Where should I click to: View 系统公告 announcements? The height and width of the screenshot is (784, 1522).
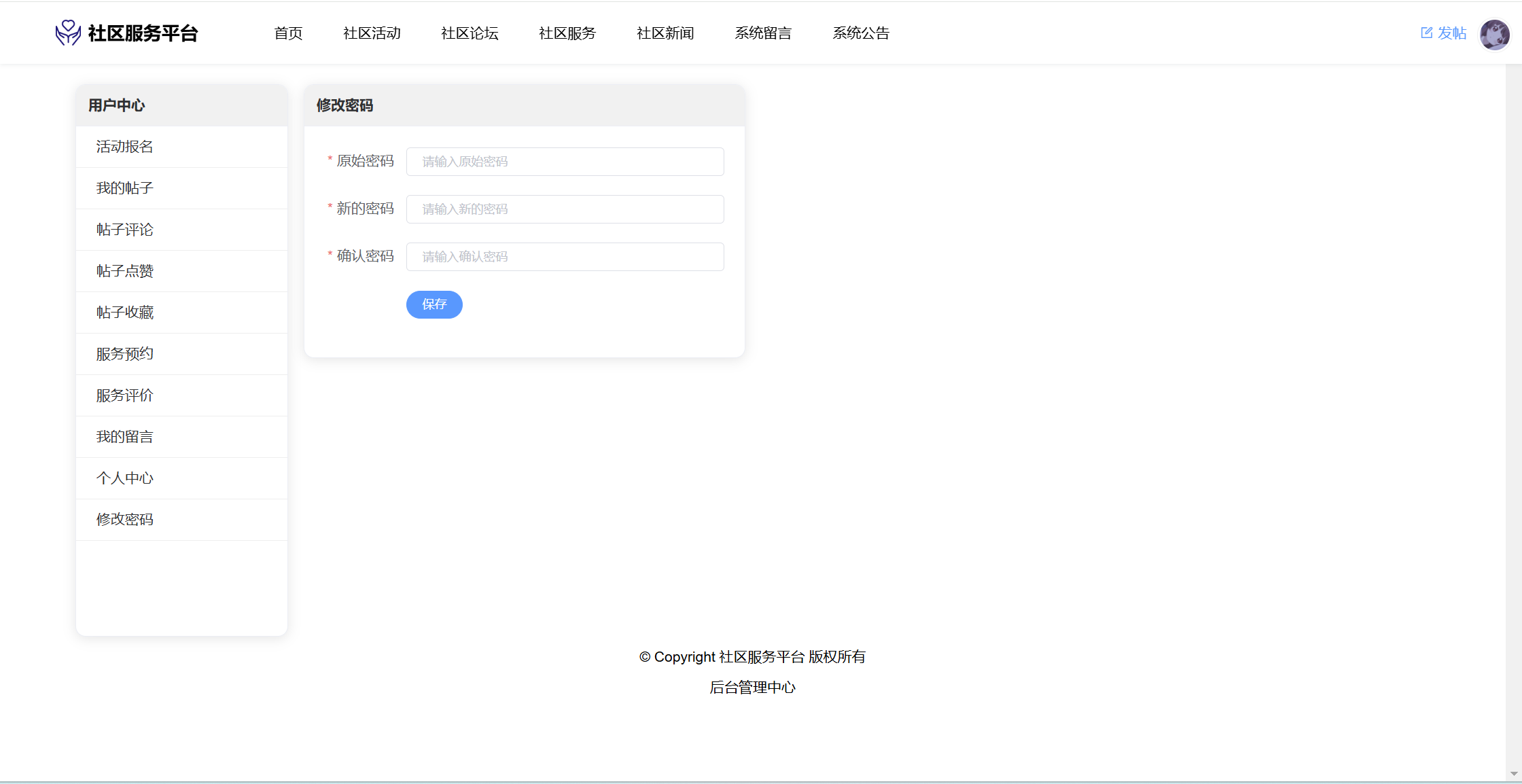861,33
